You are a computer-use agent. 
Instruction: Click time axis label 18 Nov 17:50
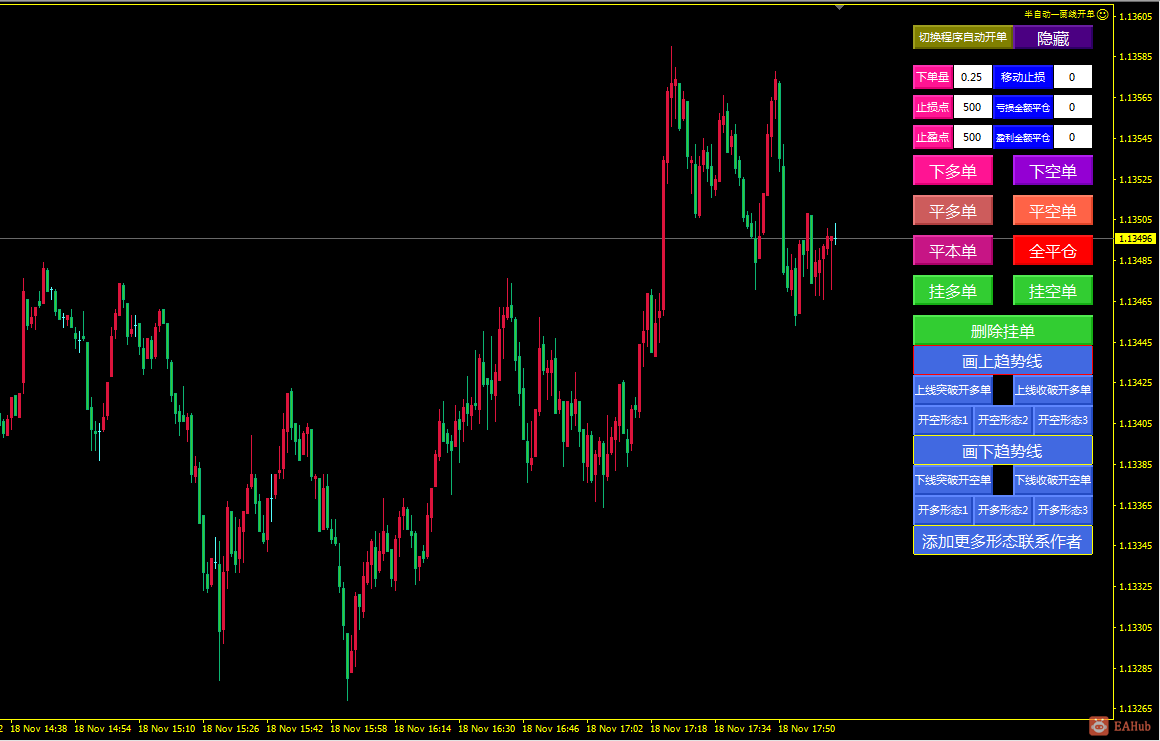pos(806,729)
